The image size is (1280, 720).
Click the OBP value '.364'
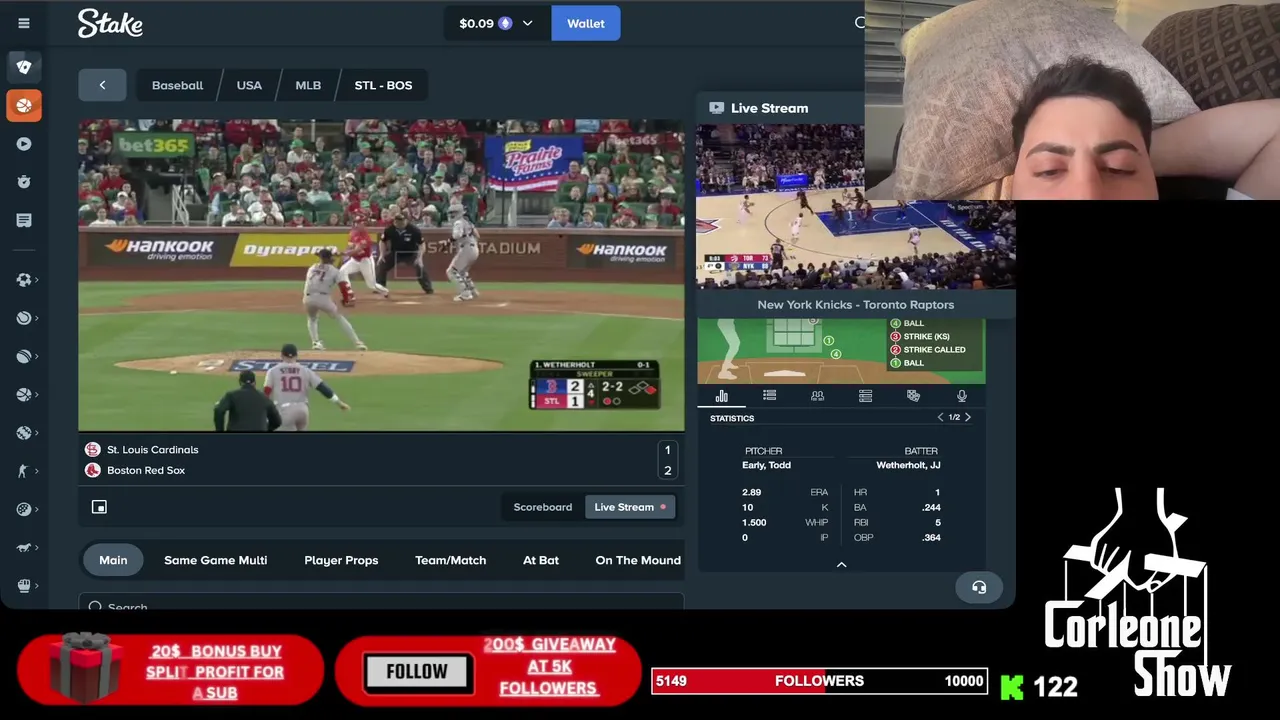pyautogui.click(x=930, y=538)
